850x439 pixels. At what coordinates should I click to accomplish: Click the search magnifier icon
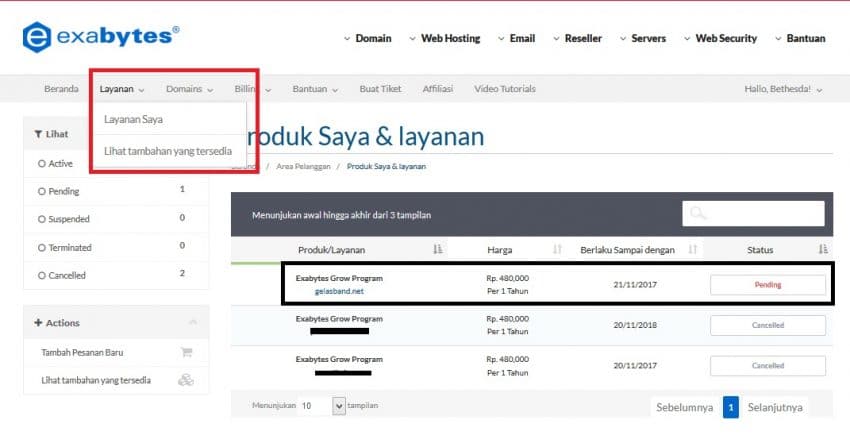pos(698,214)
